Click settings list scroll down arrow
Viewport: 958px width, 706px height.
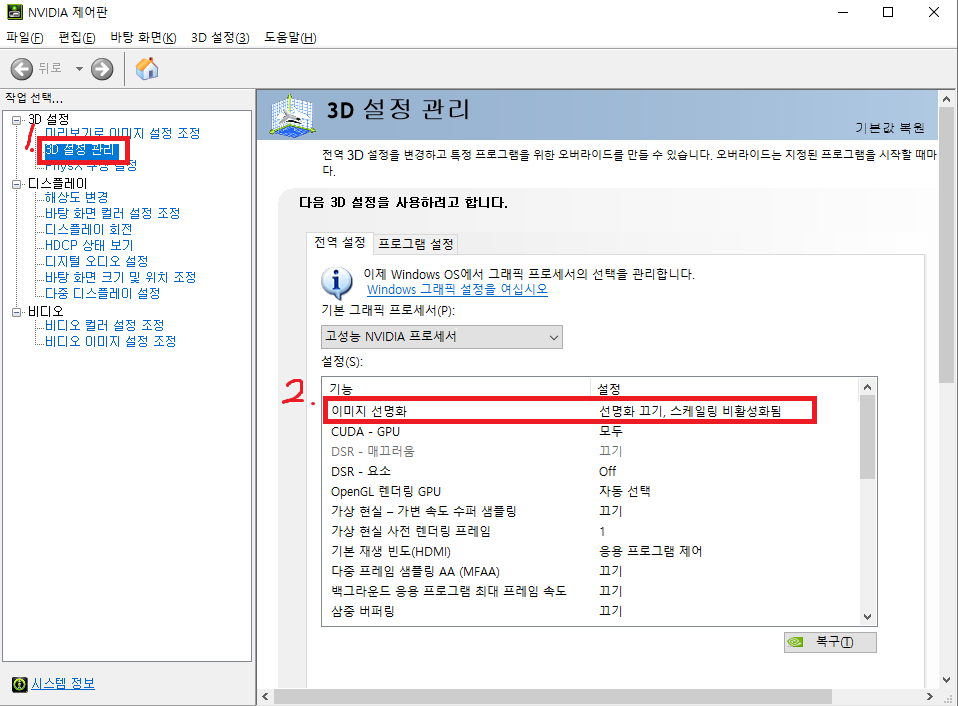[x=868, y=617]
